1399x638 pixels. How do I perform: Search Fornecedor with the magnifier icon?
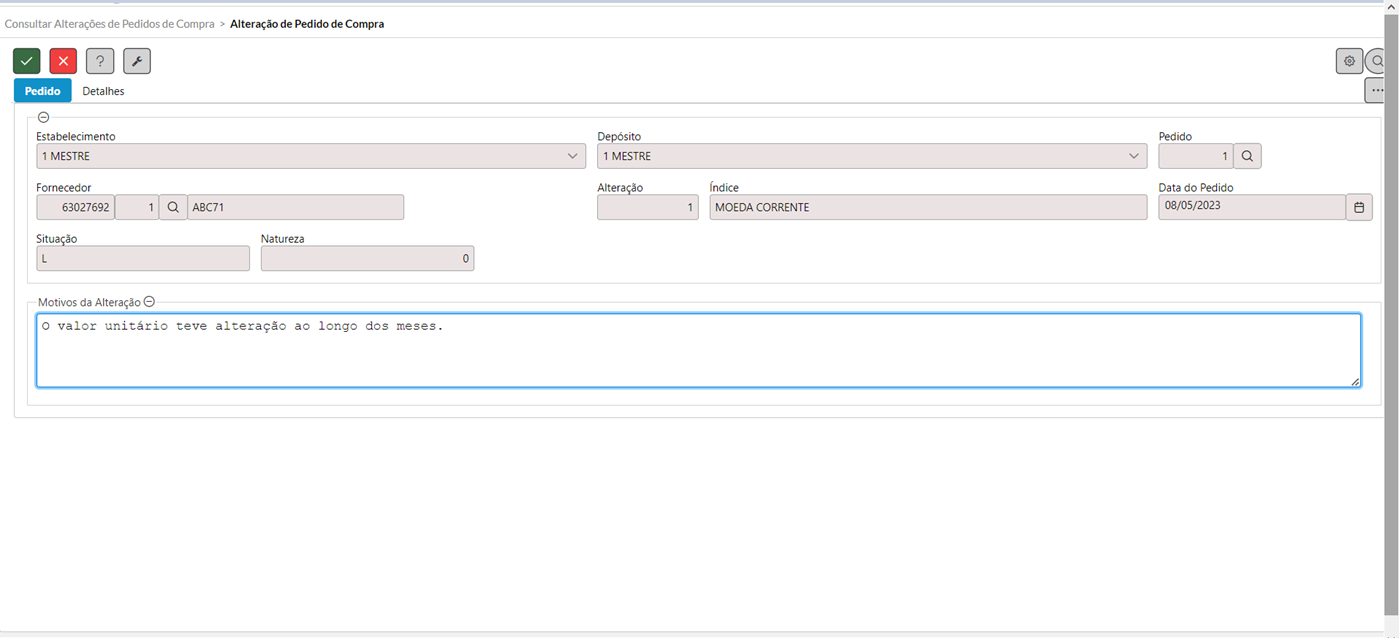click(x=173, y=207)
